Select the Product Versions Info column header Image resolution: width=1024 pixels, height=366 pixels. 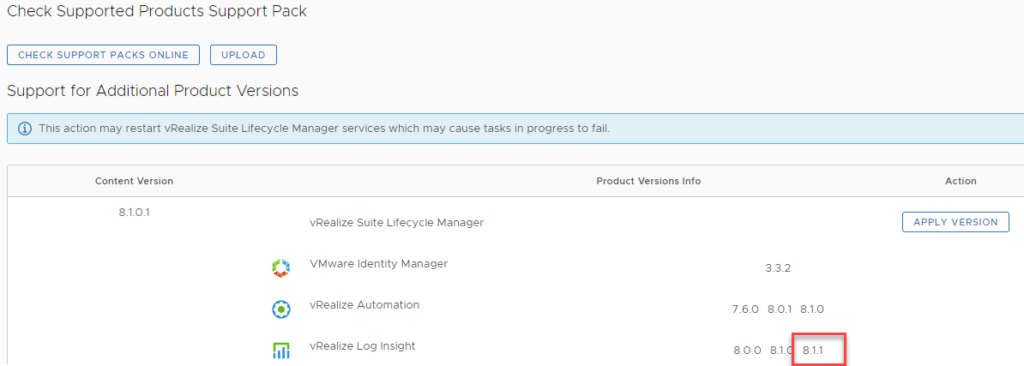[x=648, y=181]
